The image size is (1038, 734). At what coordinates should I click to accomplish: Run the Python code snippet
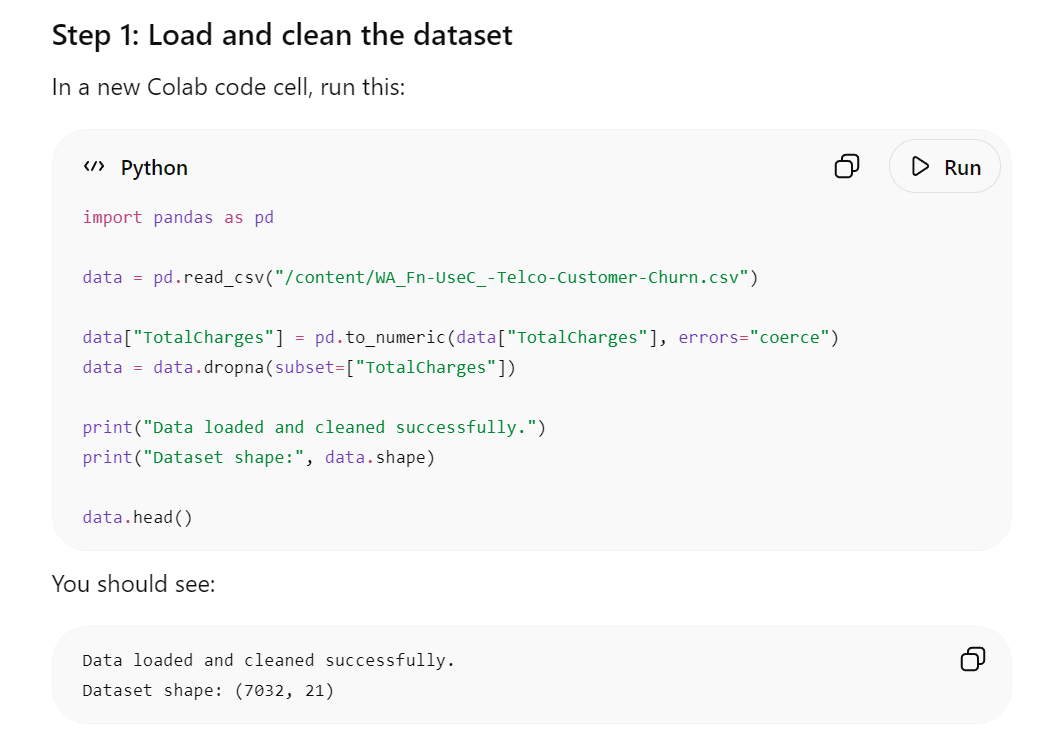coord(945,166)
